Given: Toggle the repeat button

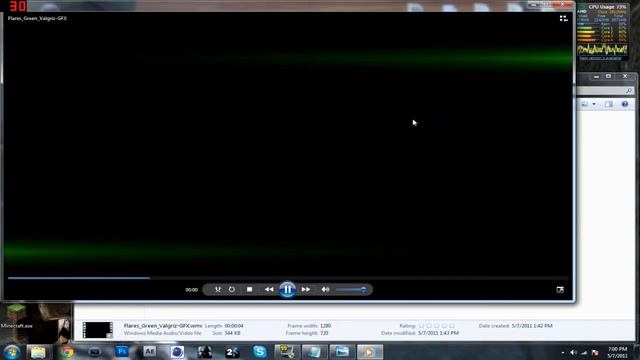Looking at the screenshot, I should click(x=231, y=289).
